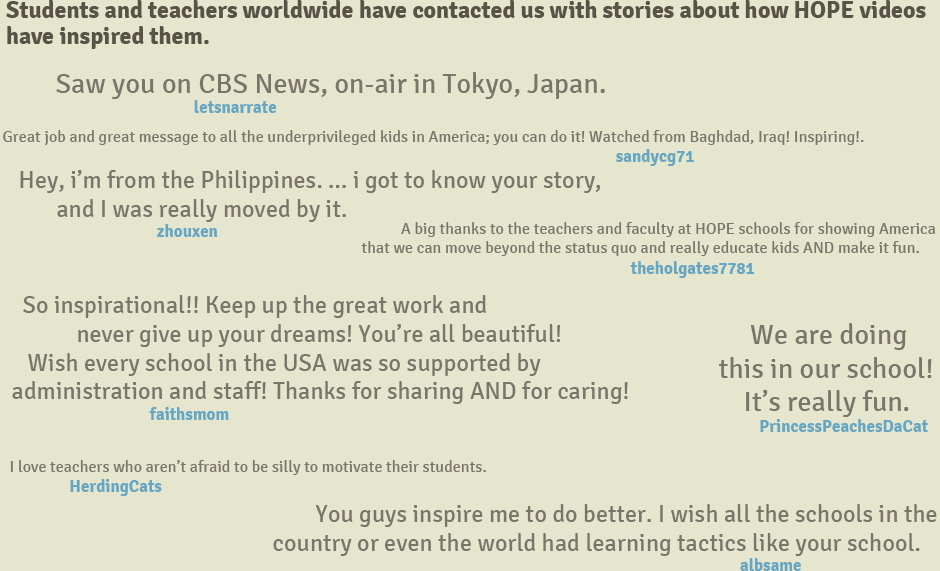Open PrincessPeachesDaCat's profile link
The height and width of the screenshot is (571, 940).
(x=843, y=427)
